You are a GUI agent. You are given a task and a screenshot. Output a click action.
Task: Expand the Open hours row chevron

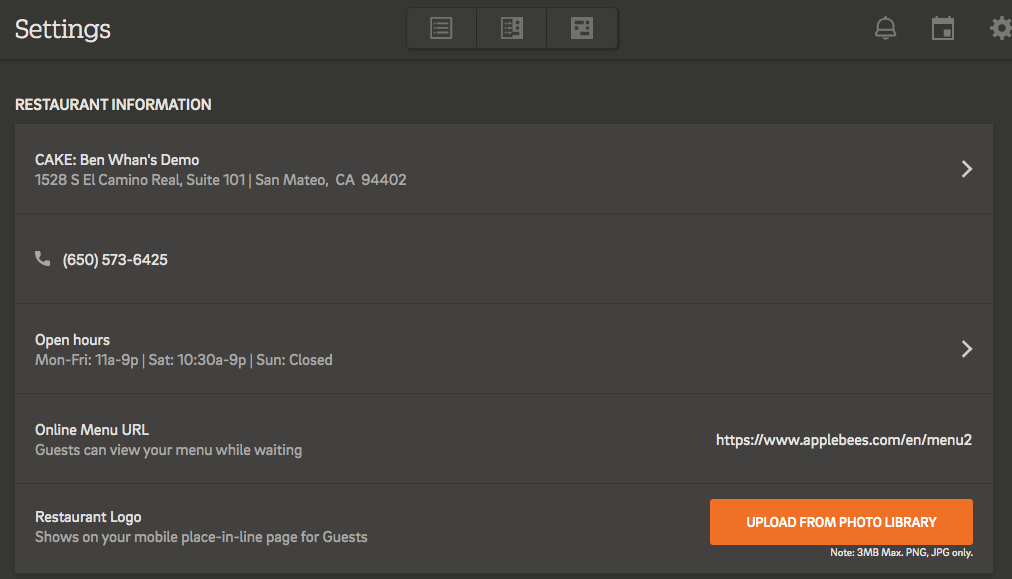pos(967,349)
